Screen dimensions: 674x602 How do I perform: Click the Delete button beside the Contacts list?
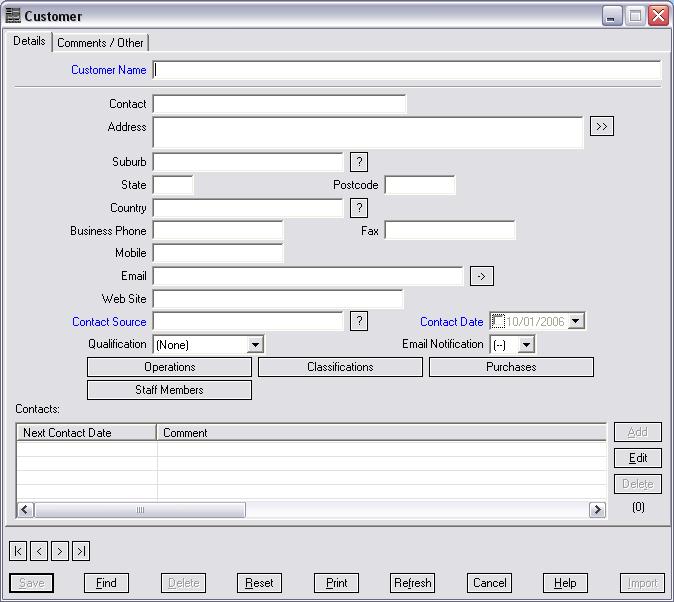[x=638, y=484]
